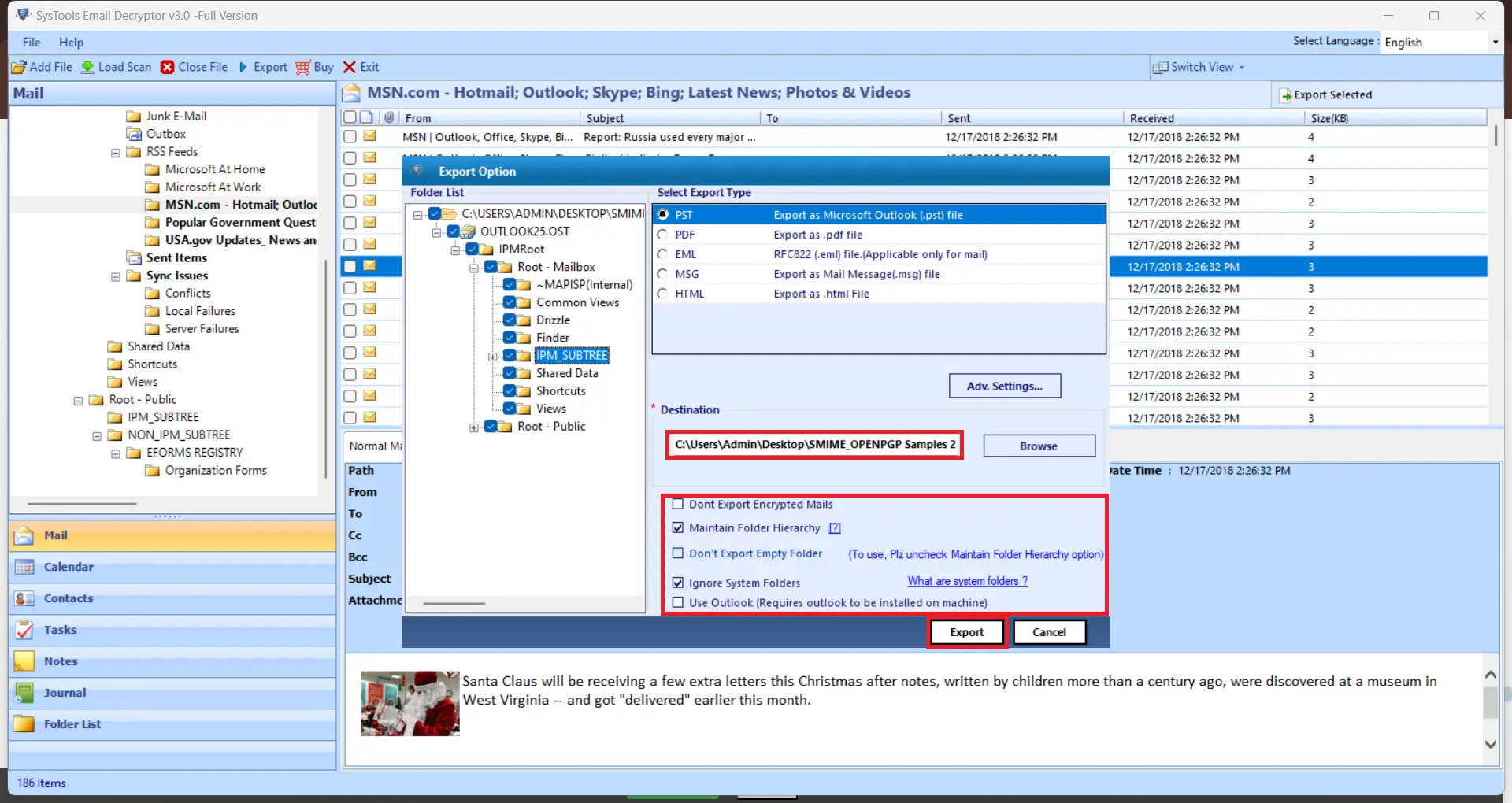Select the PDF export type radio button
The height and width of the screenshot is (803, 1512).
click(661, 234)
